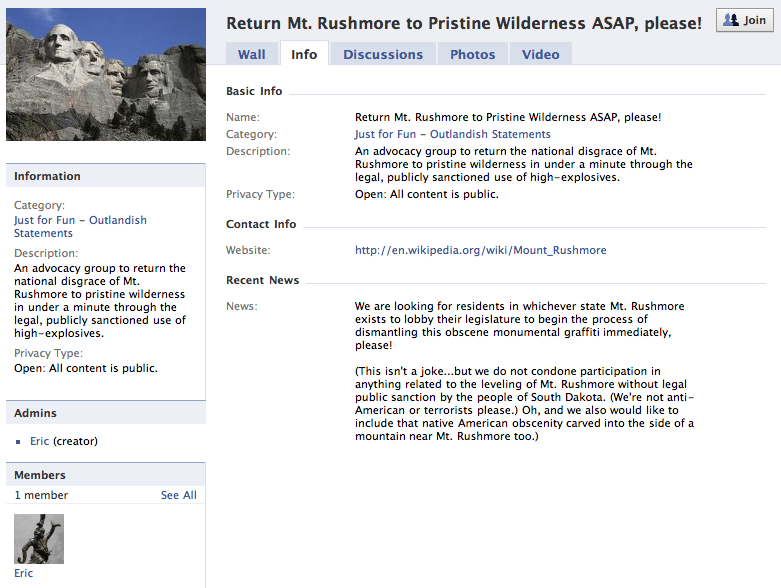The image size is (781, 588).
Task: Select the Info tab
Action: 304,54
